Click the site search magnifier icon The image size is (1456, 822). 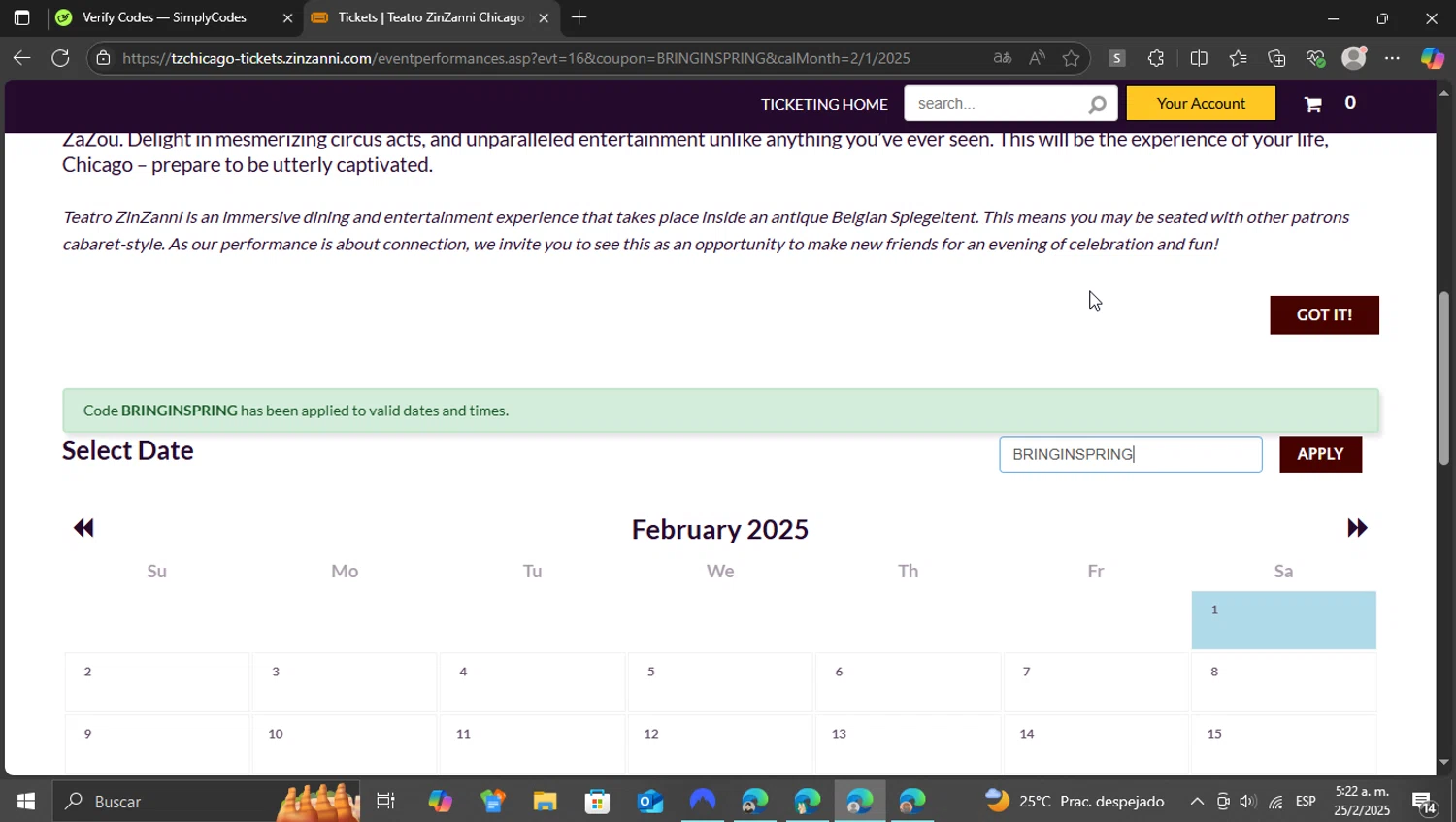tap(1097, 104)
